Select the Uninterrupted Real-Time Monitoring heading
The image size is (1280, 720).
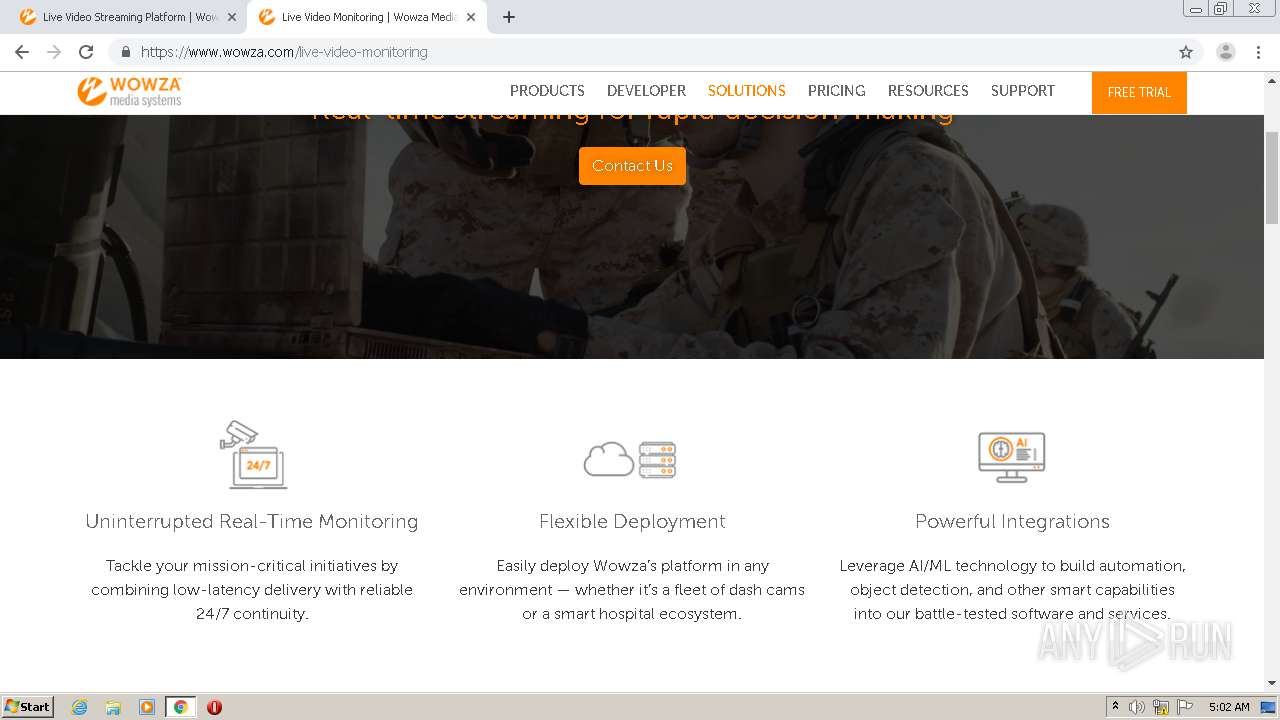point(252,521)
